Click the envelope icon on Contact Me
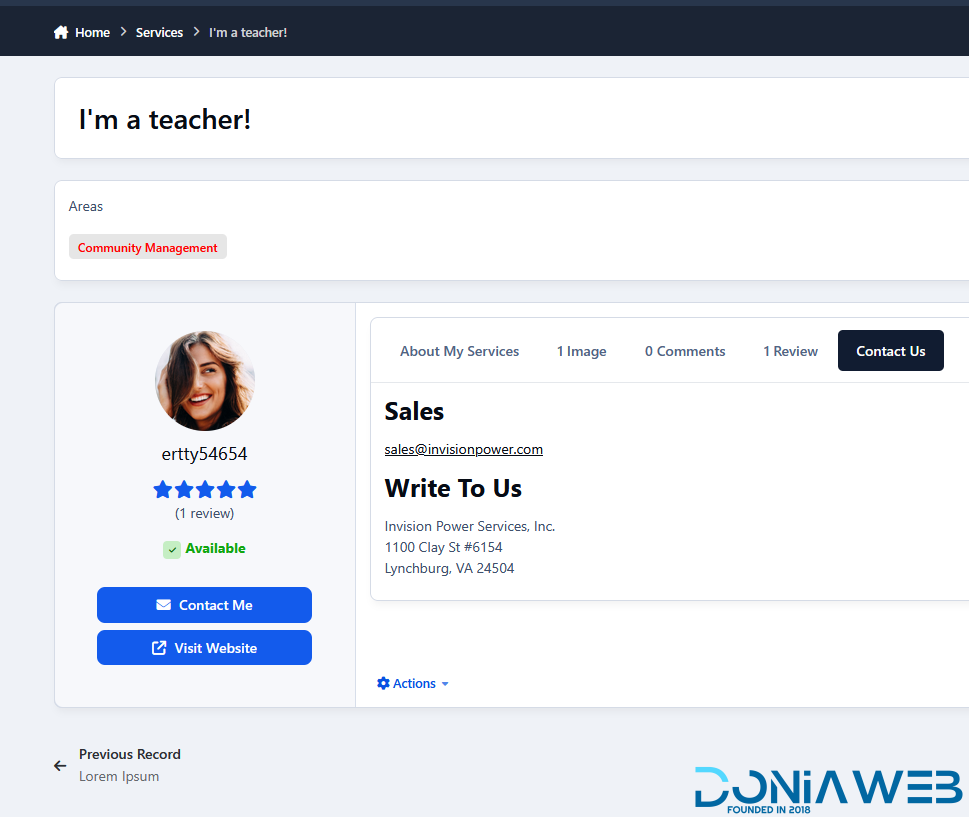Screen dimensions: 969x817 [x=164, y=605]
